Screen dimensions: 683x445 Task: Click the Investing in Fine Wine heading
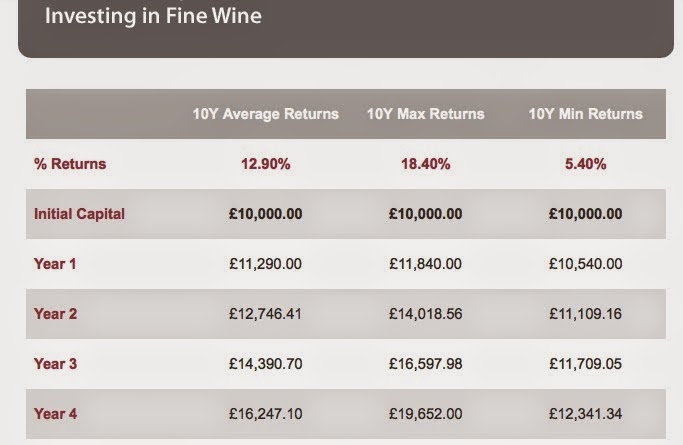tap(153, 17)
